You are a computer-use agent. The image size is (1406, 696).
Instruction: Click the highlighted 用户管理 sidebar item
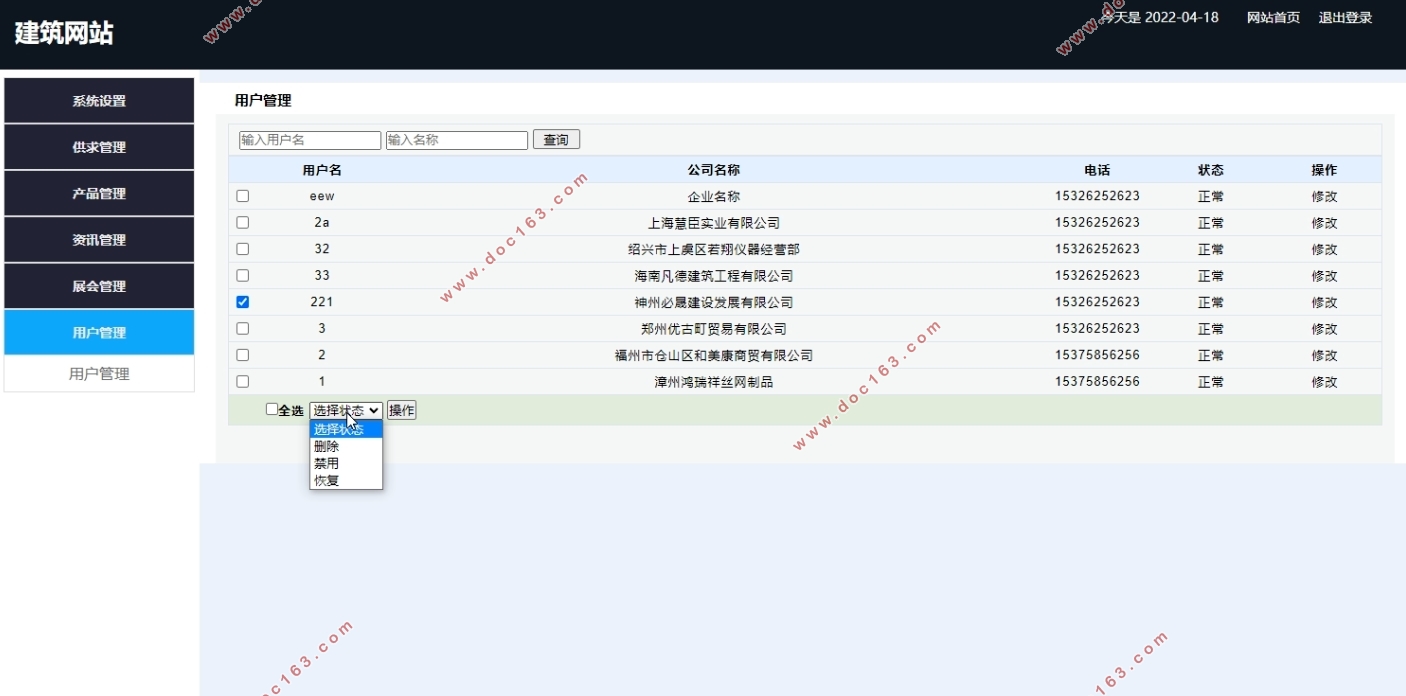(x=99, y=332)
